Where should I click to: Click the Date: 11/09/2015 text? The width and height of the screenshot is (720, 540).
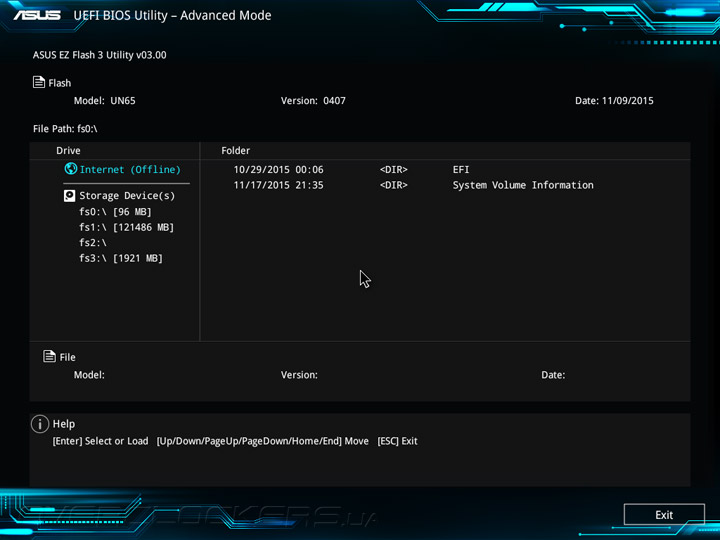614,101
